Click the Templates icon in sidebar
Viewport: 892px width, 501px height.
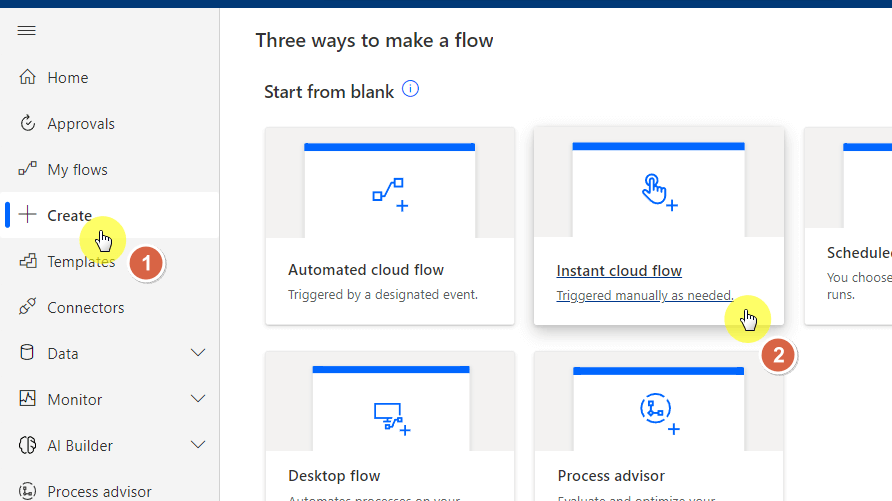tap(27, 261)
